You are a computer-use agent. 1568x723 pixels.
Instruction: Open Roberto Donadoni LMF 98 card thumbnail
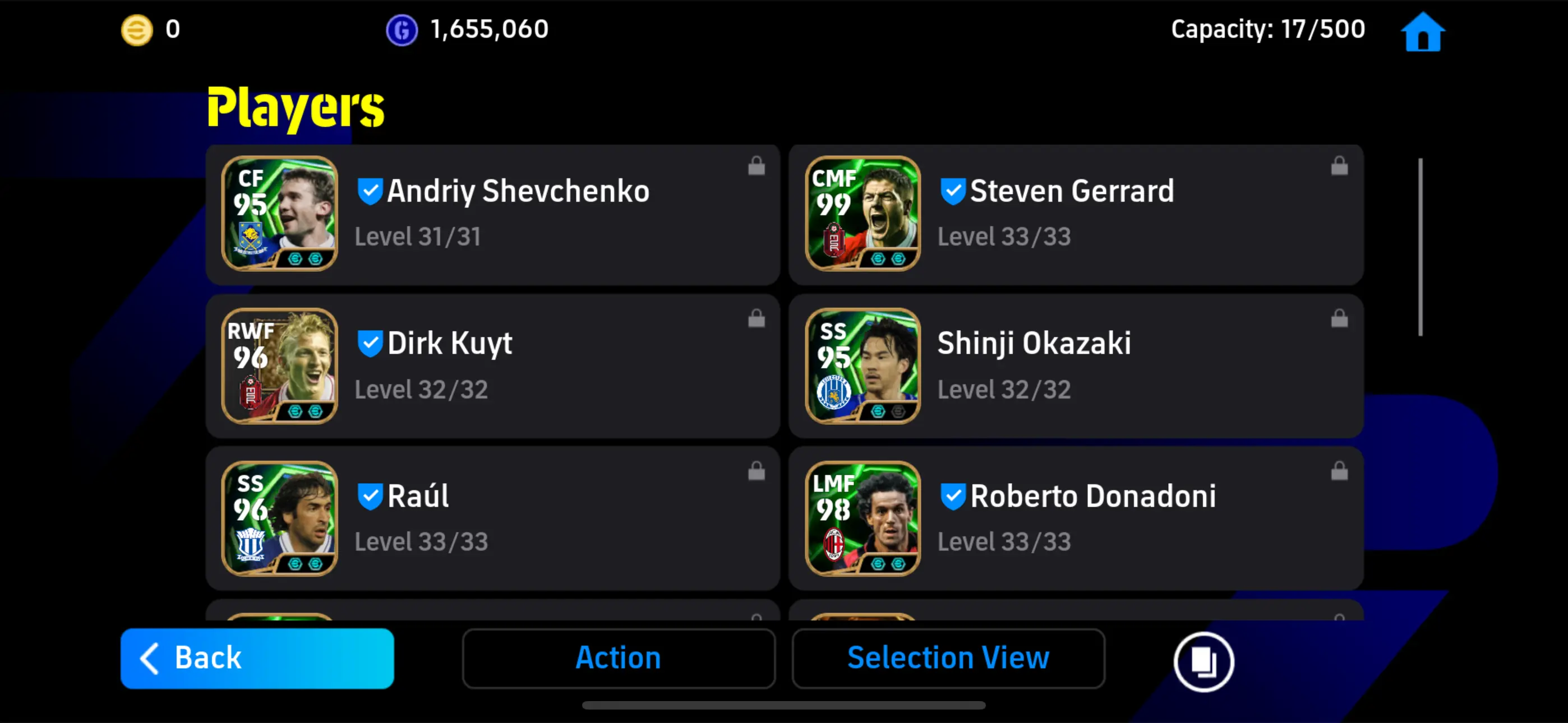863,518
